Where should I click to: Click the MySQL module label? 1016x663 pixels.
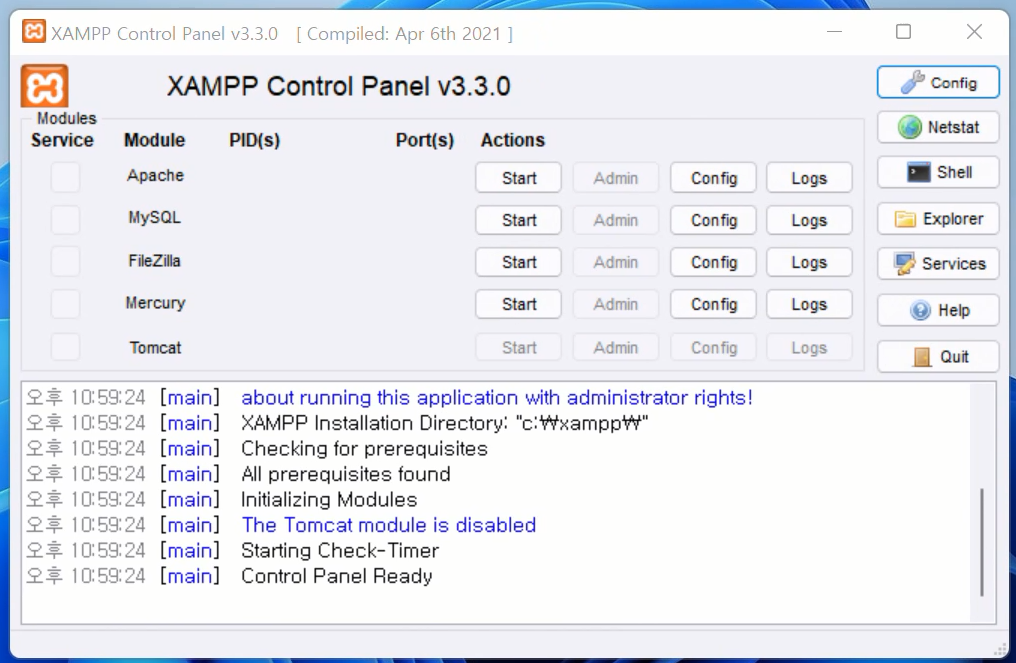tap(154, 217)
